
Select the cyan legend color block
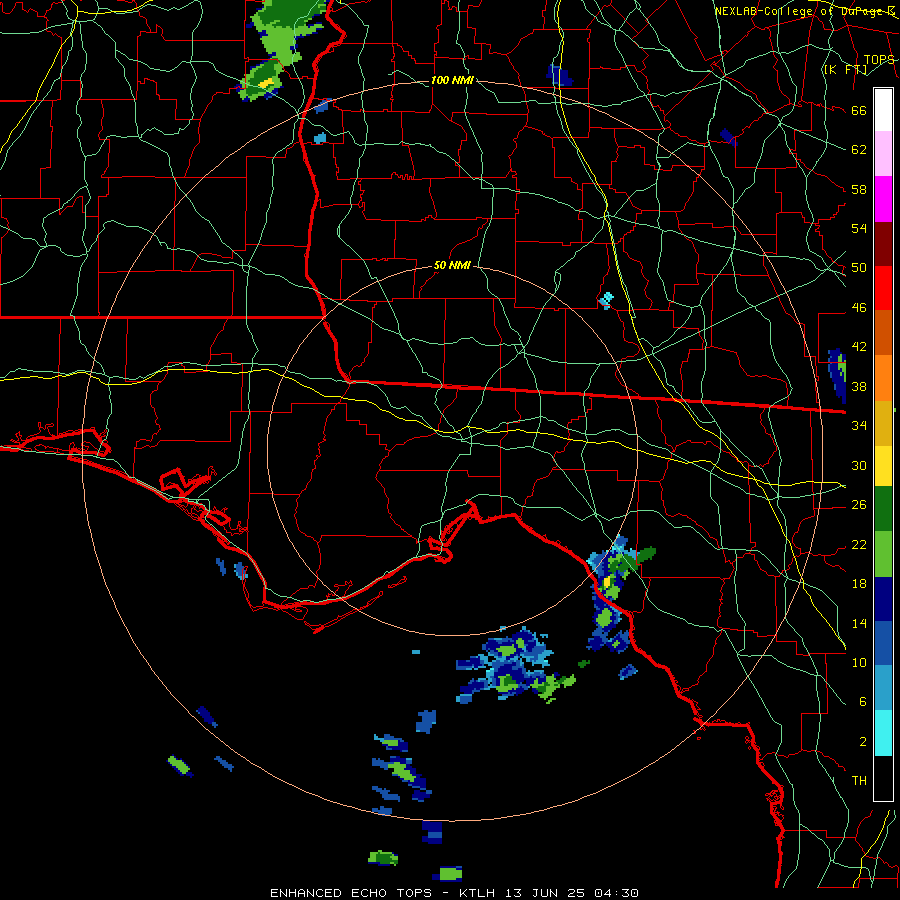click(x=883, y=733)
